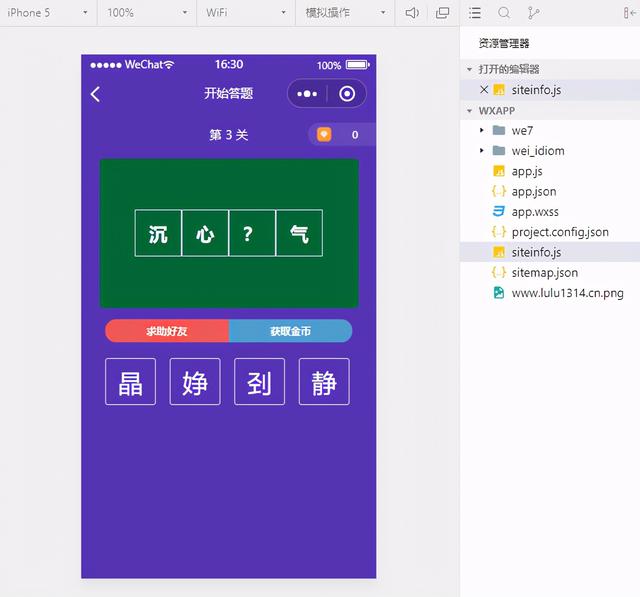
Task: Click the mini program close circle icon
Action: [x=347, y=94]
